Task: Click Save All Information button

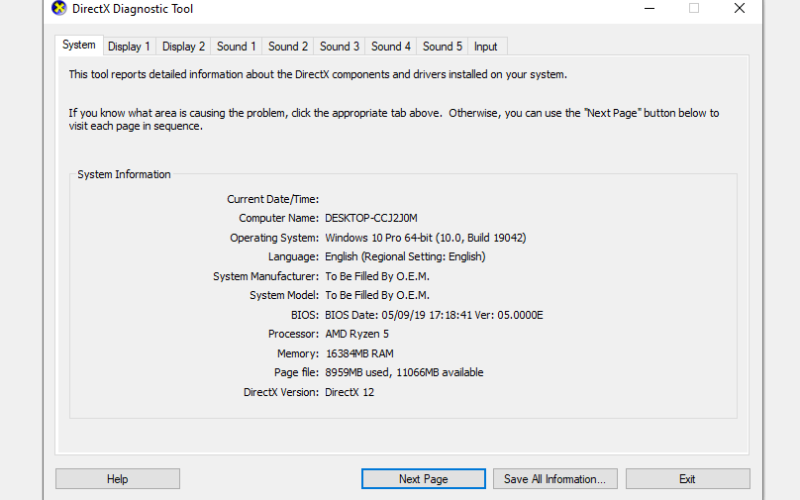Action: (x=555, y=479)
